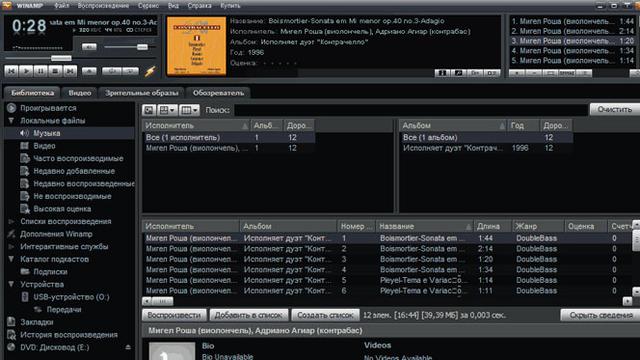
Task: Click the Очистить button
Action: 615,109
